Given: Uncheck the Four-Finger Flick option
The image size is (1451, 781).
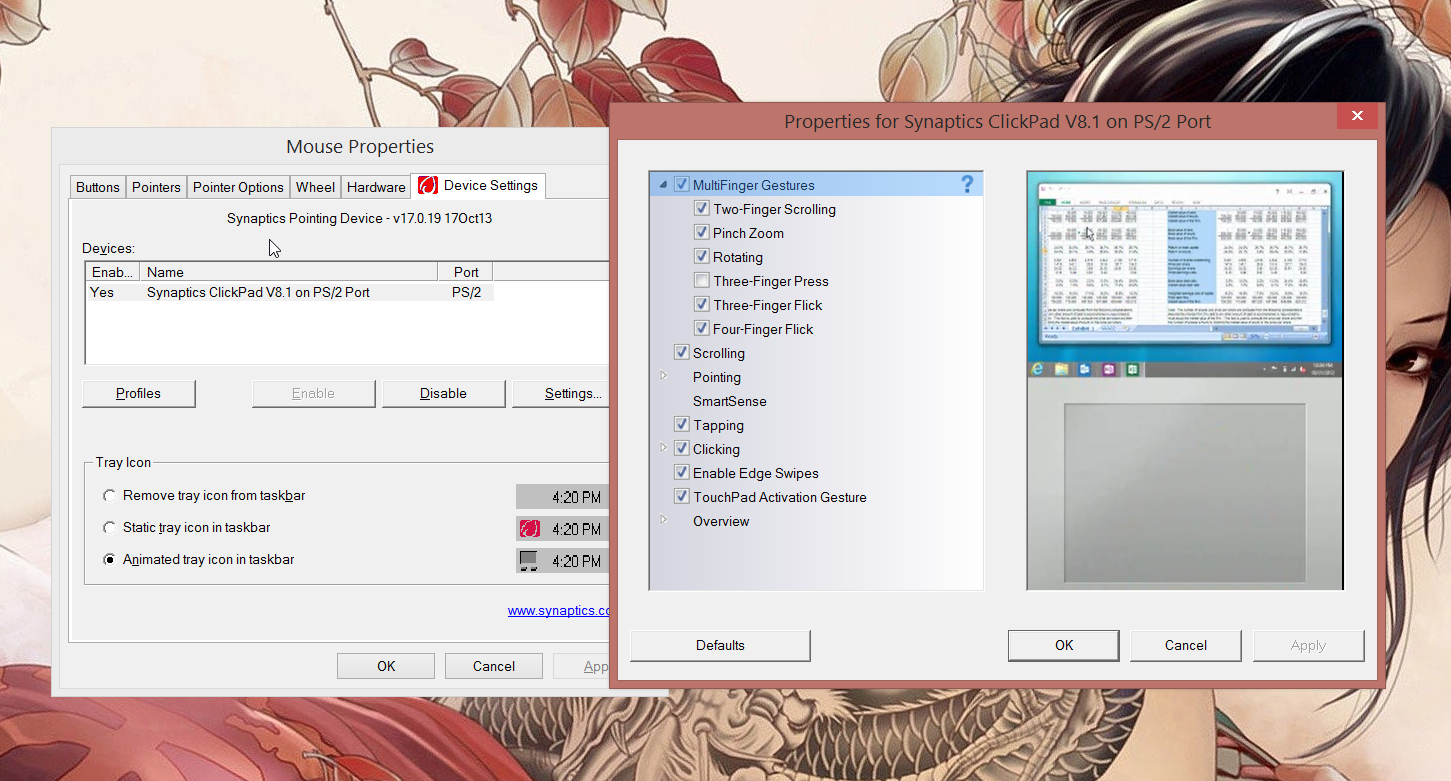Looking at the screenshot, I should [x=702, y=329].
